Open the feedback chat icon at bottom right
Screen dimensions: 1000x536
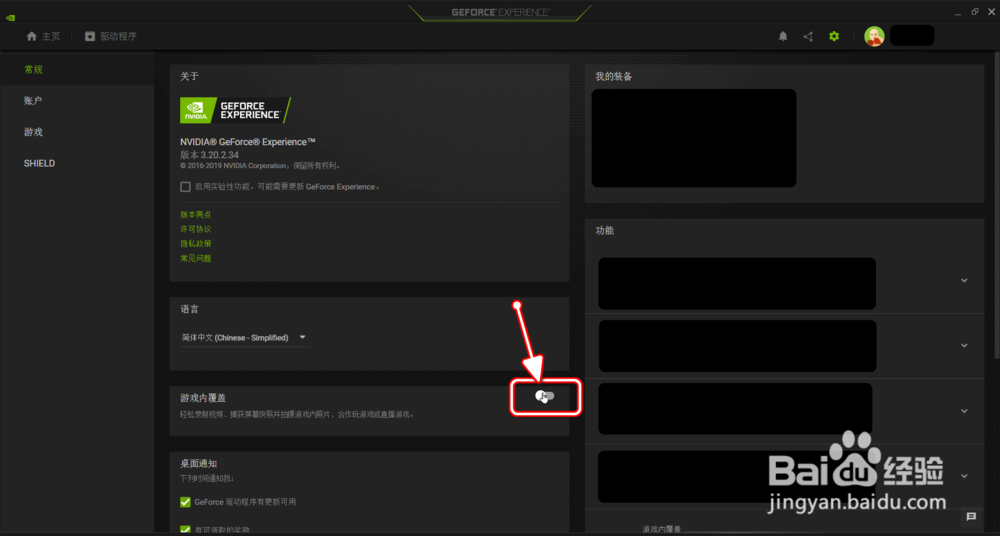pos(971,516)
